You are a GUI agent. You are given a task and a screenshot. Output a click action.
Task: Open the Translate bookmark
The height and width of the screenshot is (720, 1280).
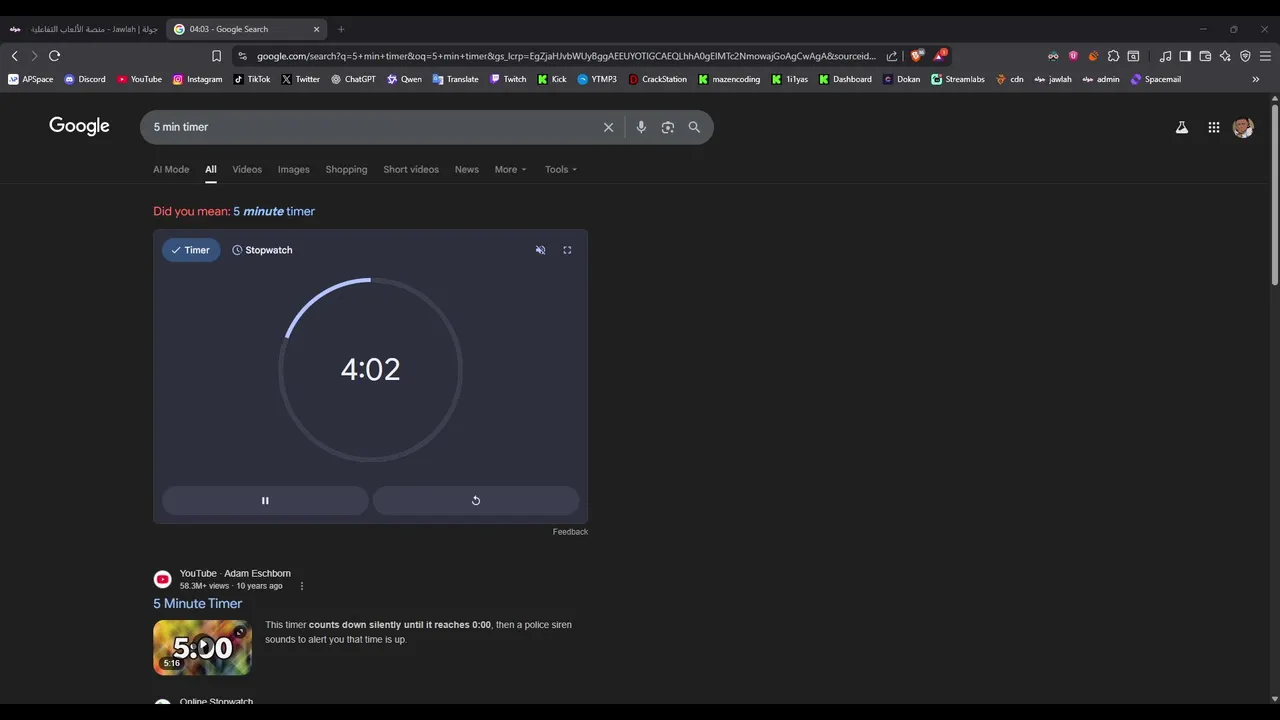coord(455,79)
